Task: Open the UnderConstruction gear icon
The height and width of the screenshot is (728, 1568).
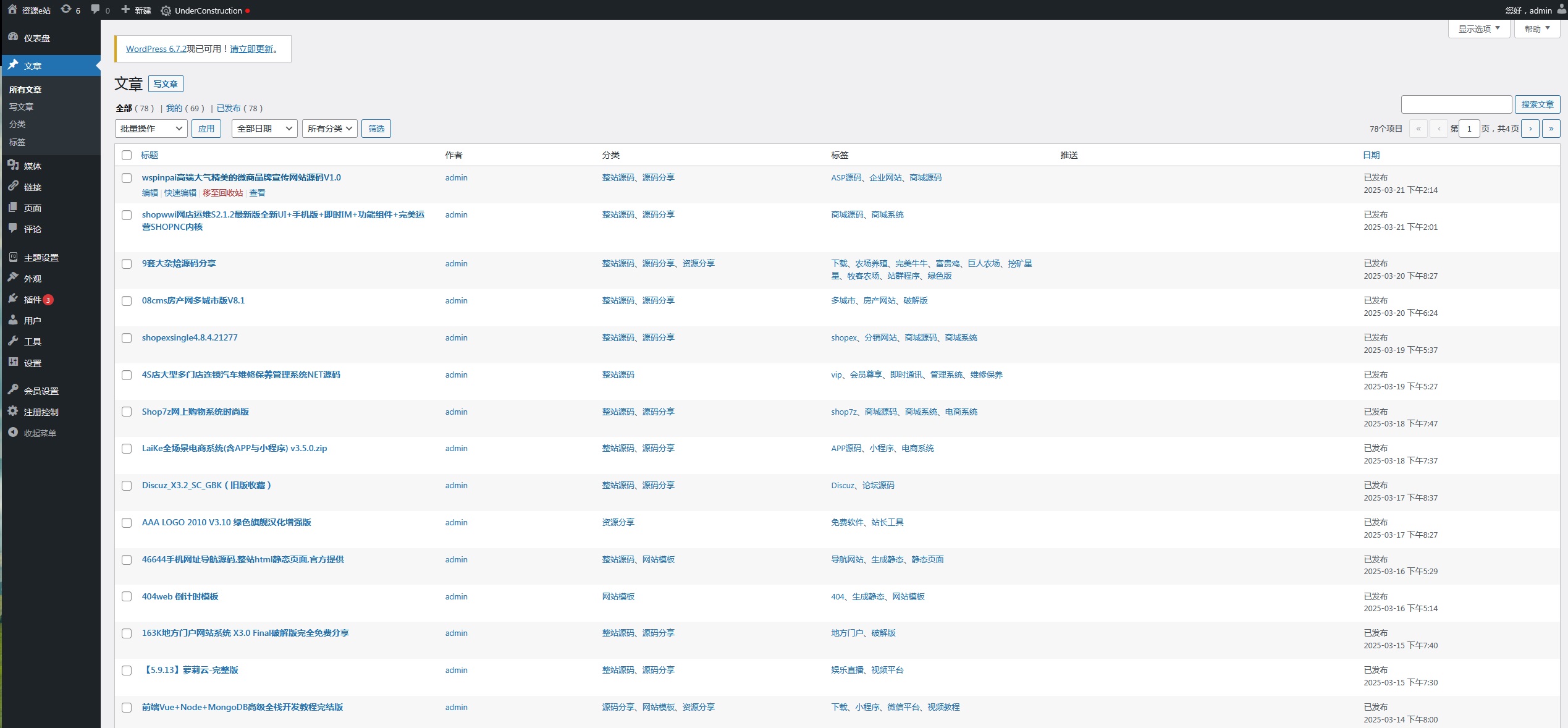Action: (x=166, y=11)
